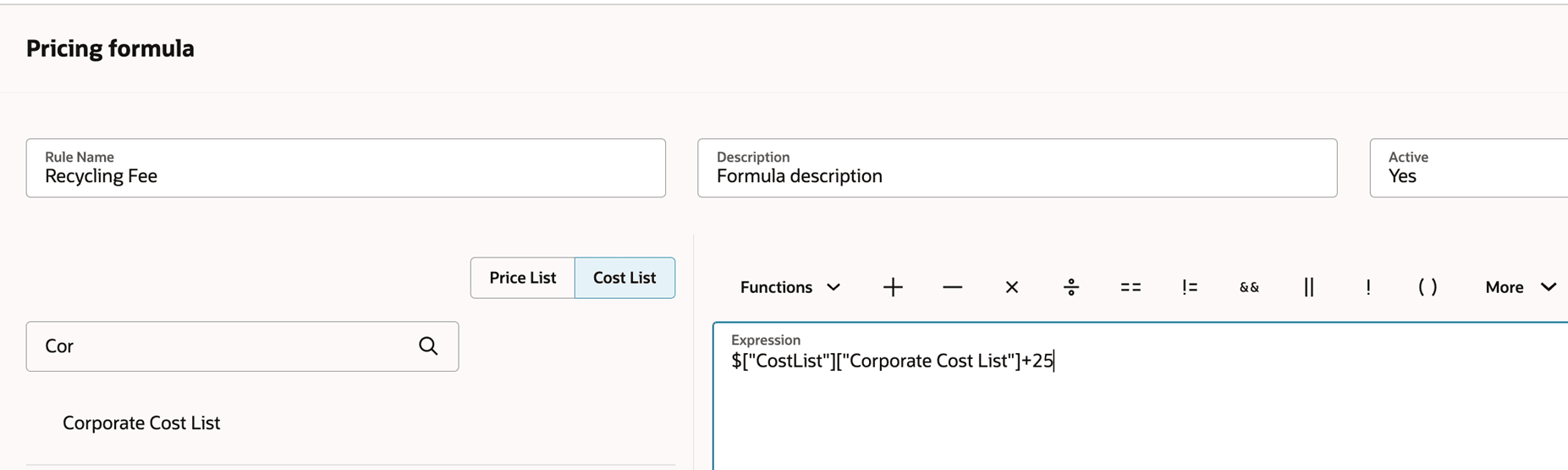Insert the logical NOT exclamation operator
Image resolution: width=1568 pixels, height=470 pixels.
tap(1367, 287)
